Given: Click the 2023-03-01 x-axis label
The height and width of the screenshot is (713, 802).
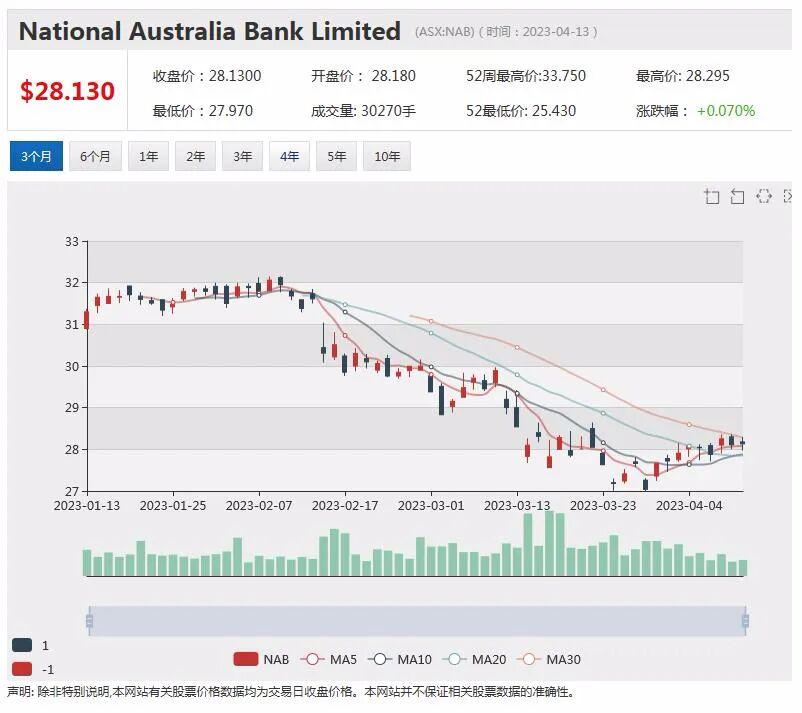Looking at the screenshot, I should (431, 505).
